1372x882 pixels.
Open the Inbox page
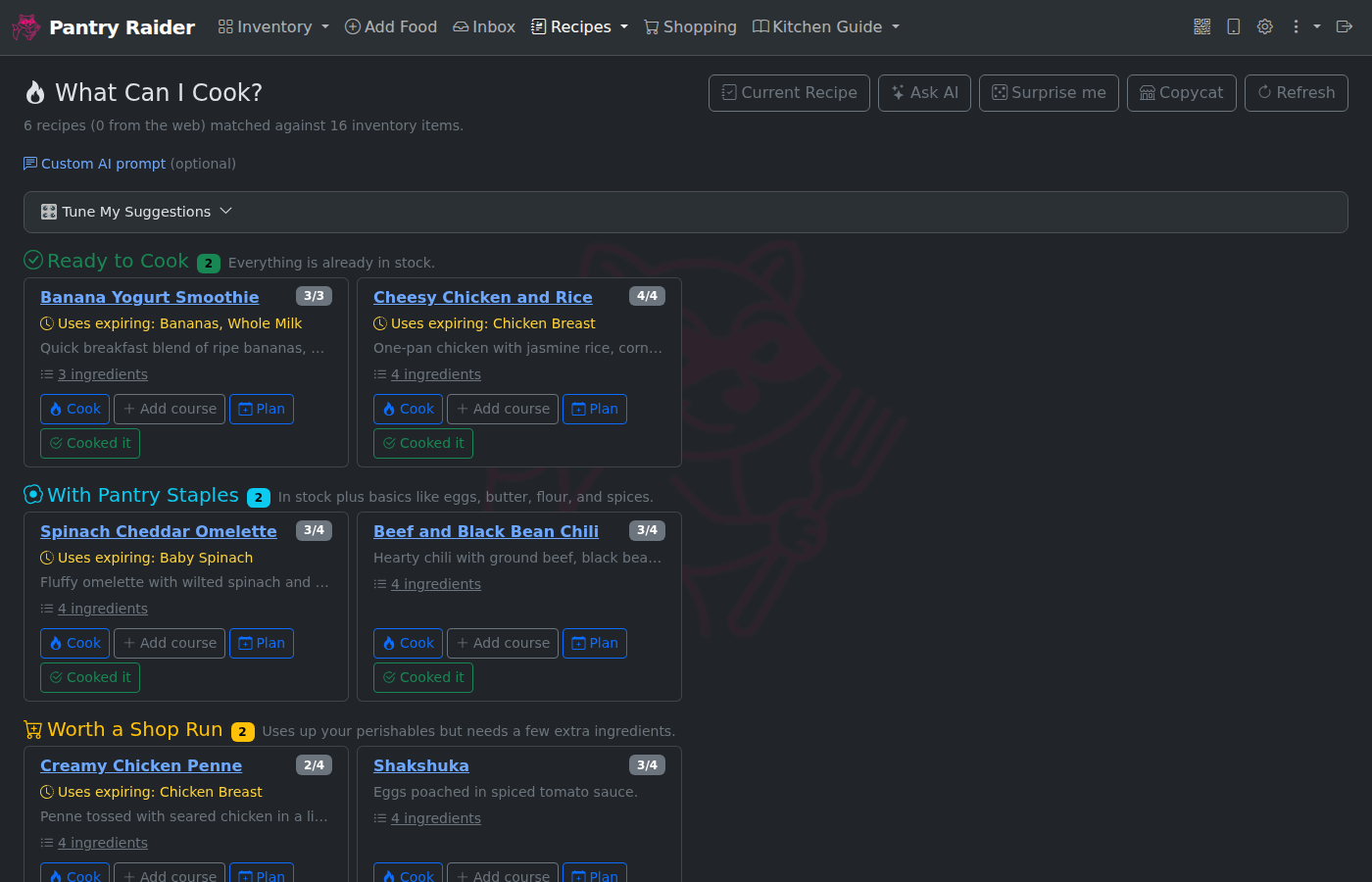click(x=484, y=26)
